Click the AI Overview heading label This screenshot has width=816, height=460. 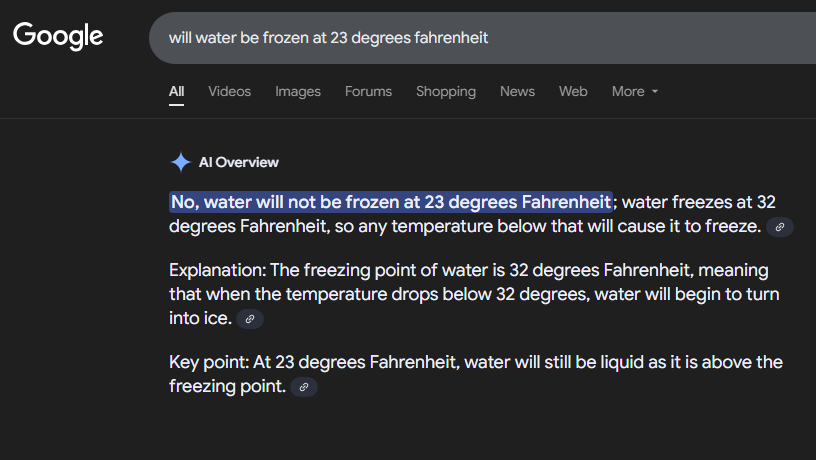pyautogui.click(x=239, y=162)
